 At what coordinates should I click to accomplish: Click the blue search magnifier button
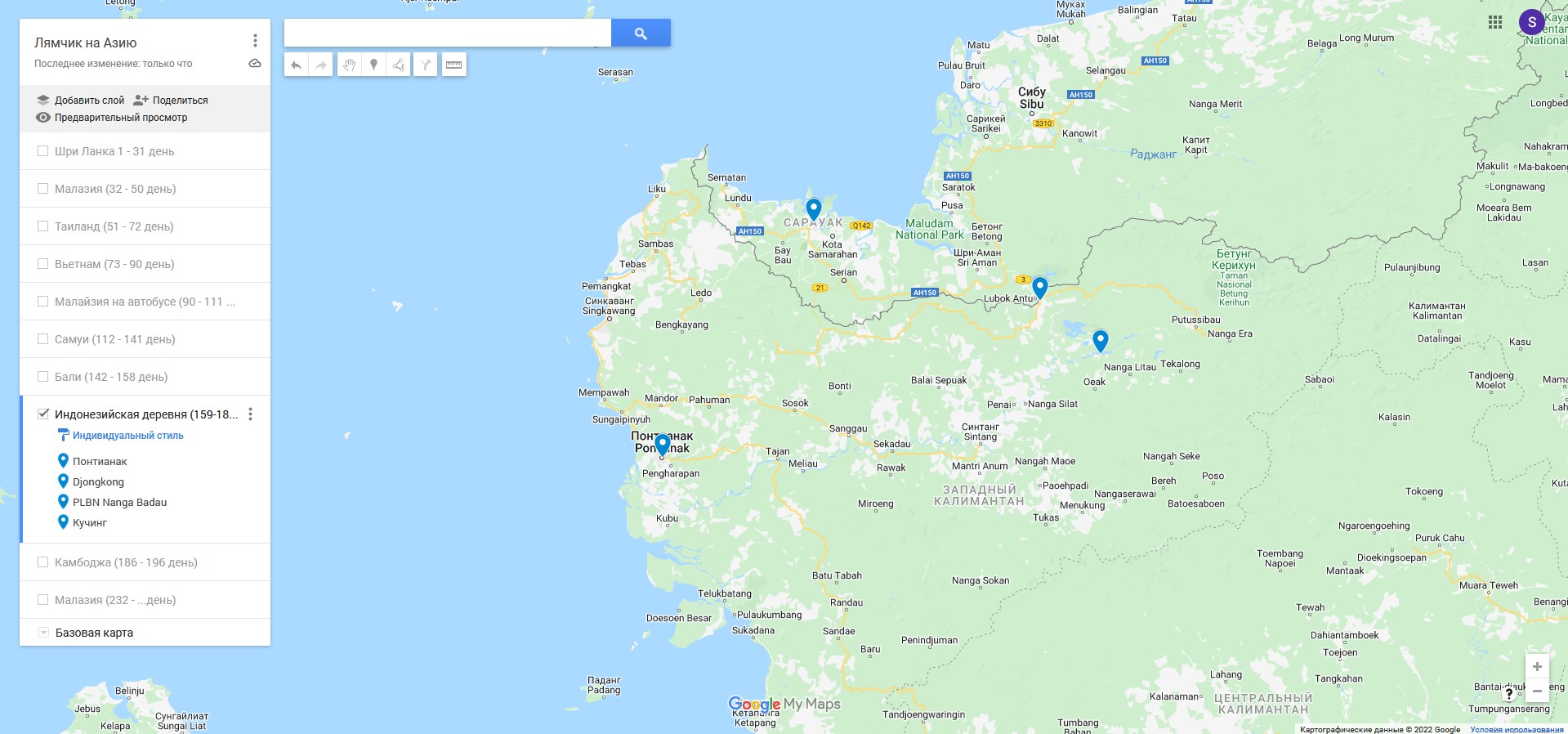pyautogui.click(x=641, y=34)
